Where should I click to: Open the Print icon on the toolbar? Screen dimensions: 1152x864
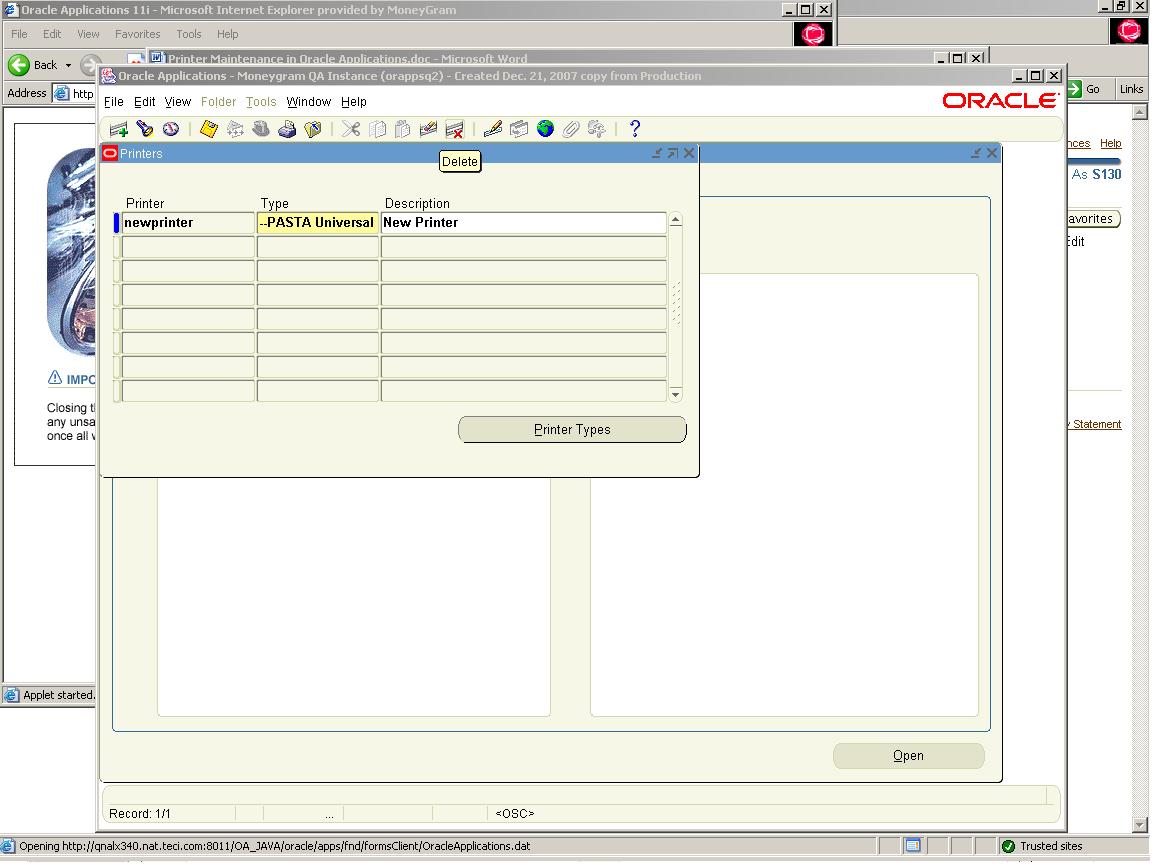[x=288, y=129]
